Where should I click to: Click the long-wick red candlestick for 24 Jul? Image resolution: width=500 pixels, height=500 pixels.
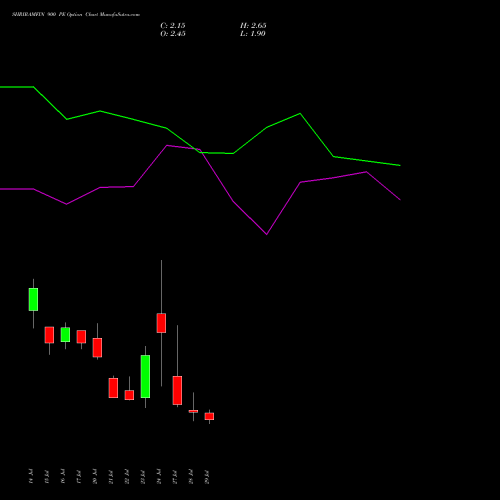click(x=161, y=323)
